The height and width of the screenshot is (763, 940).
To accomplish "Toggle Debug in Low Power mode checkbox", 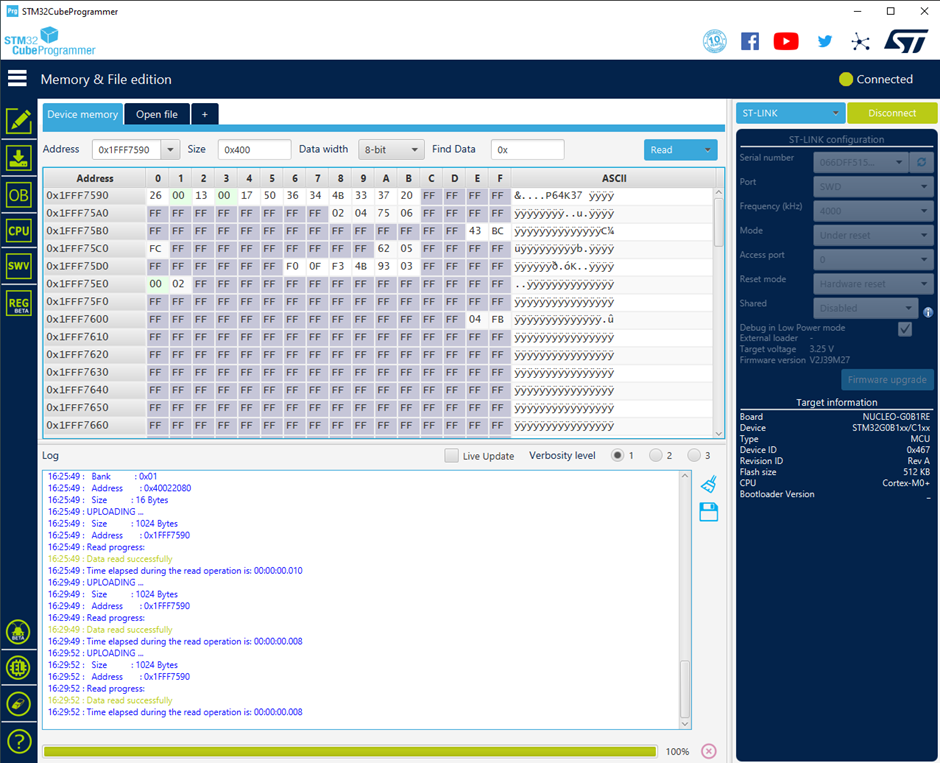I will [x=905, y=329].
